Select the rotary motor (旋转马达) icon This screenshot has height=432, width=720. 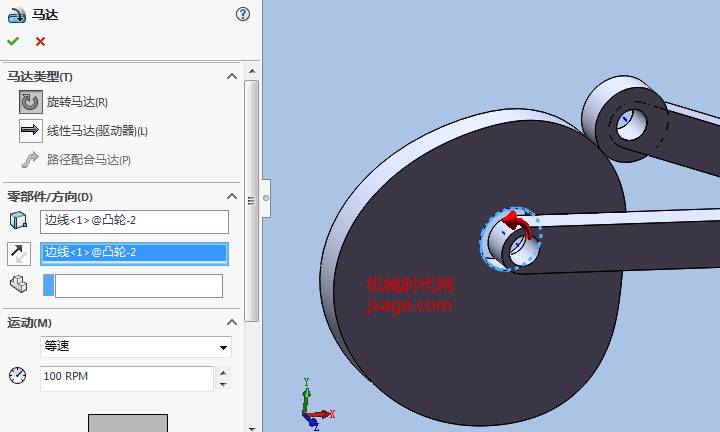coord(30,101)
